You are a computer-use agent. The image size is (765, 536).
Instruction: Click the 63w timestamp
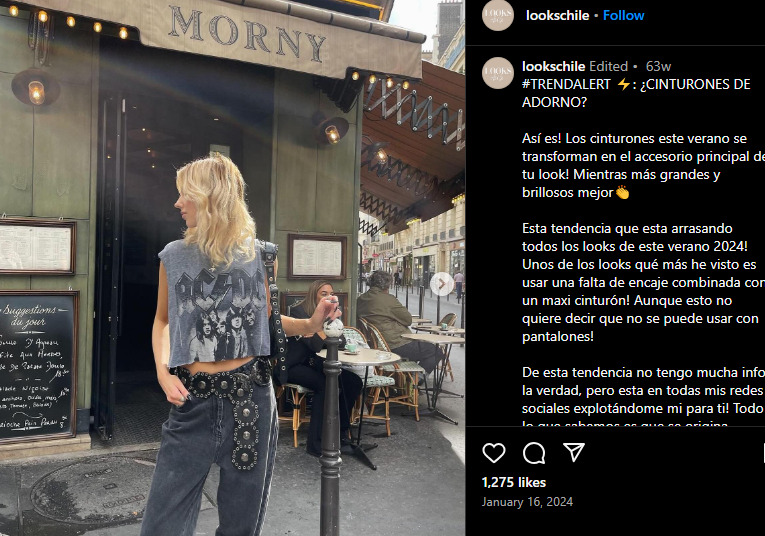click(658, 66)
